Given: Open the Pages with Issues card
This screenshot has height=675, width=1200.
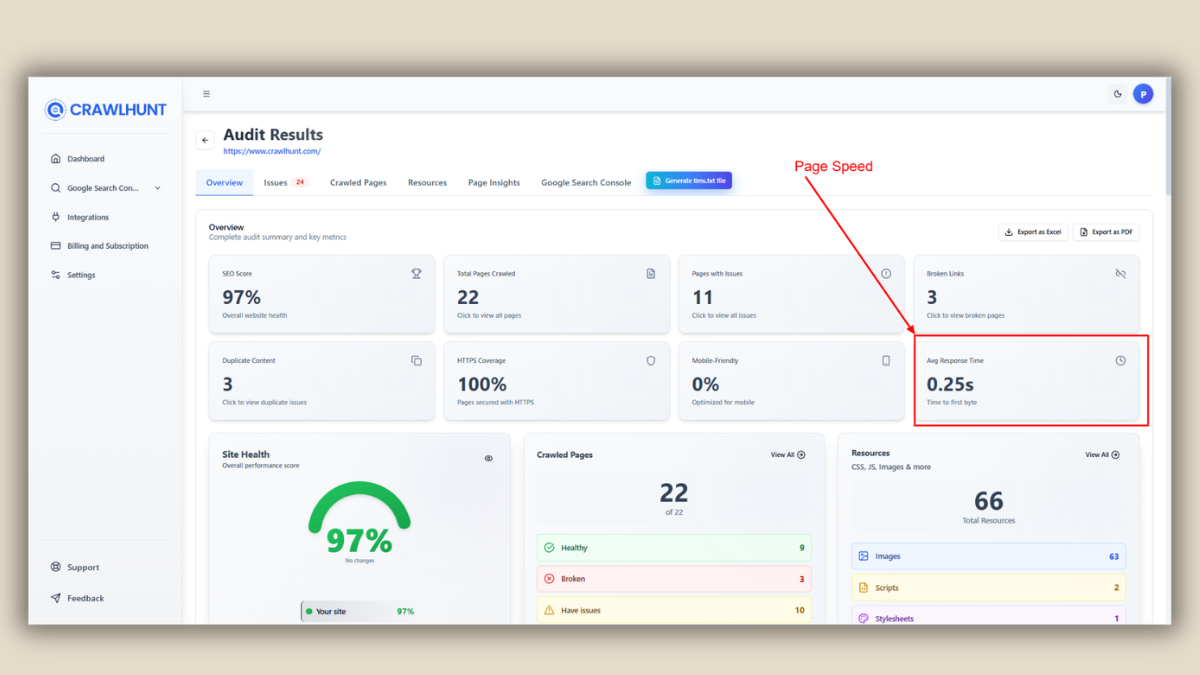Looking at the screenshot, I should [791, 294].
